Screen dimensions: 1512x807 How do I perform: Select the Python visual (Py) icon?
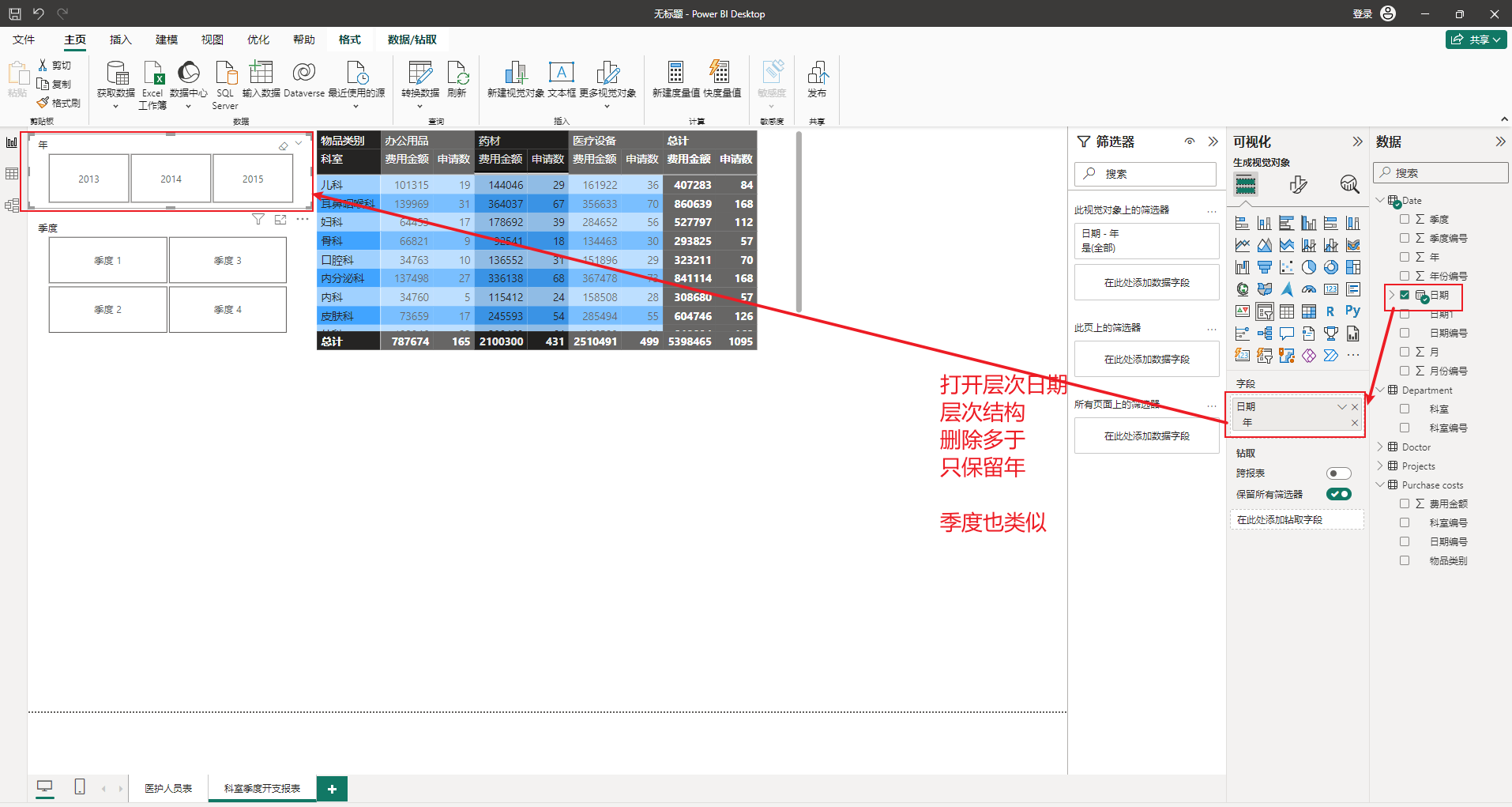1353,311
